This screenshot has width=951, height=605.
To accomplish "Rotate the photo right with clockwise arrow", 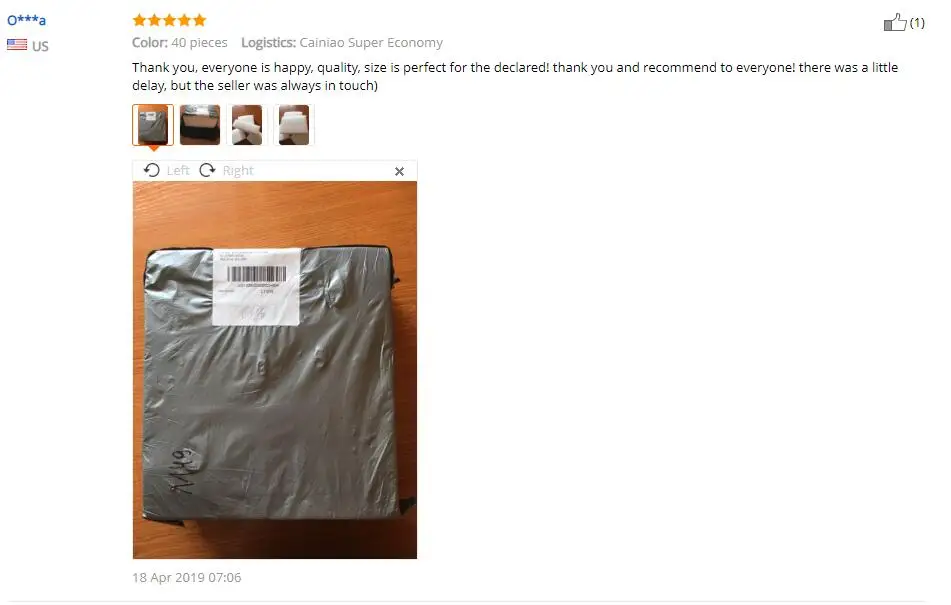I will (x=207, y=170).
